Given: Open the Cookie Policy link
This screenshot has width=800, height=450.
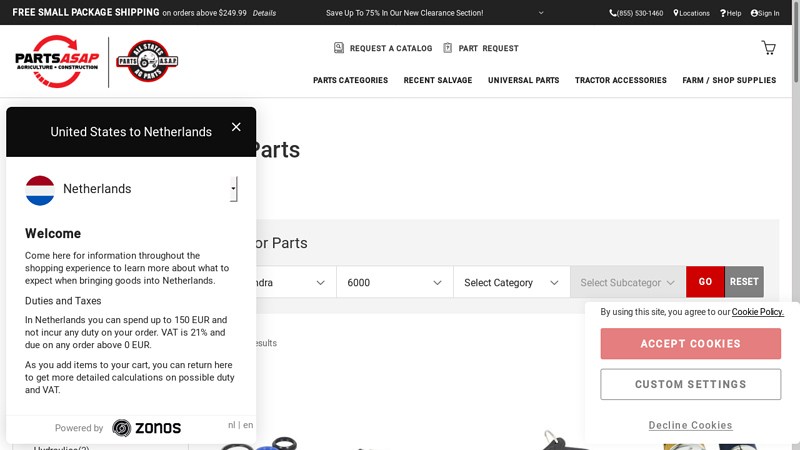Looking at the screenshot, I should [x=757, y=312].
